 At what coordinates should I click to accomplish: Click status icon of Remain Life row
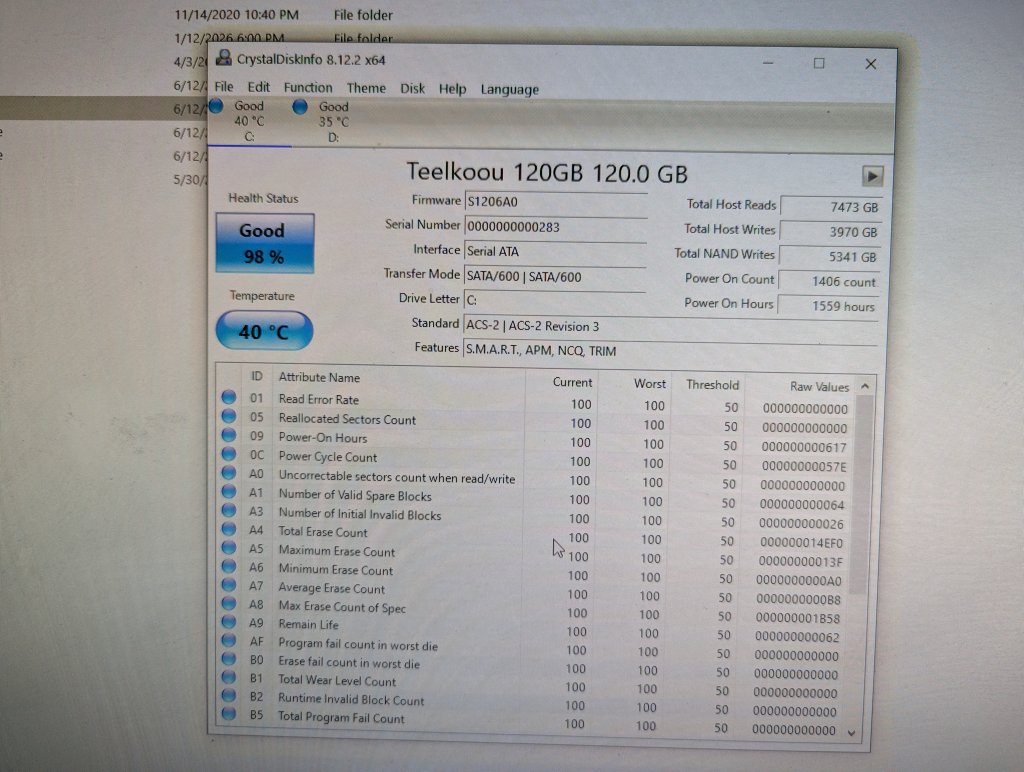(x=229, y=622)
